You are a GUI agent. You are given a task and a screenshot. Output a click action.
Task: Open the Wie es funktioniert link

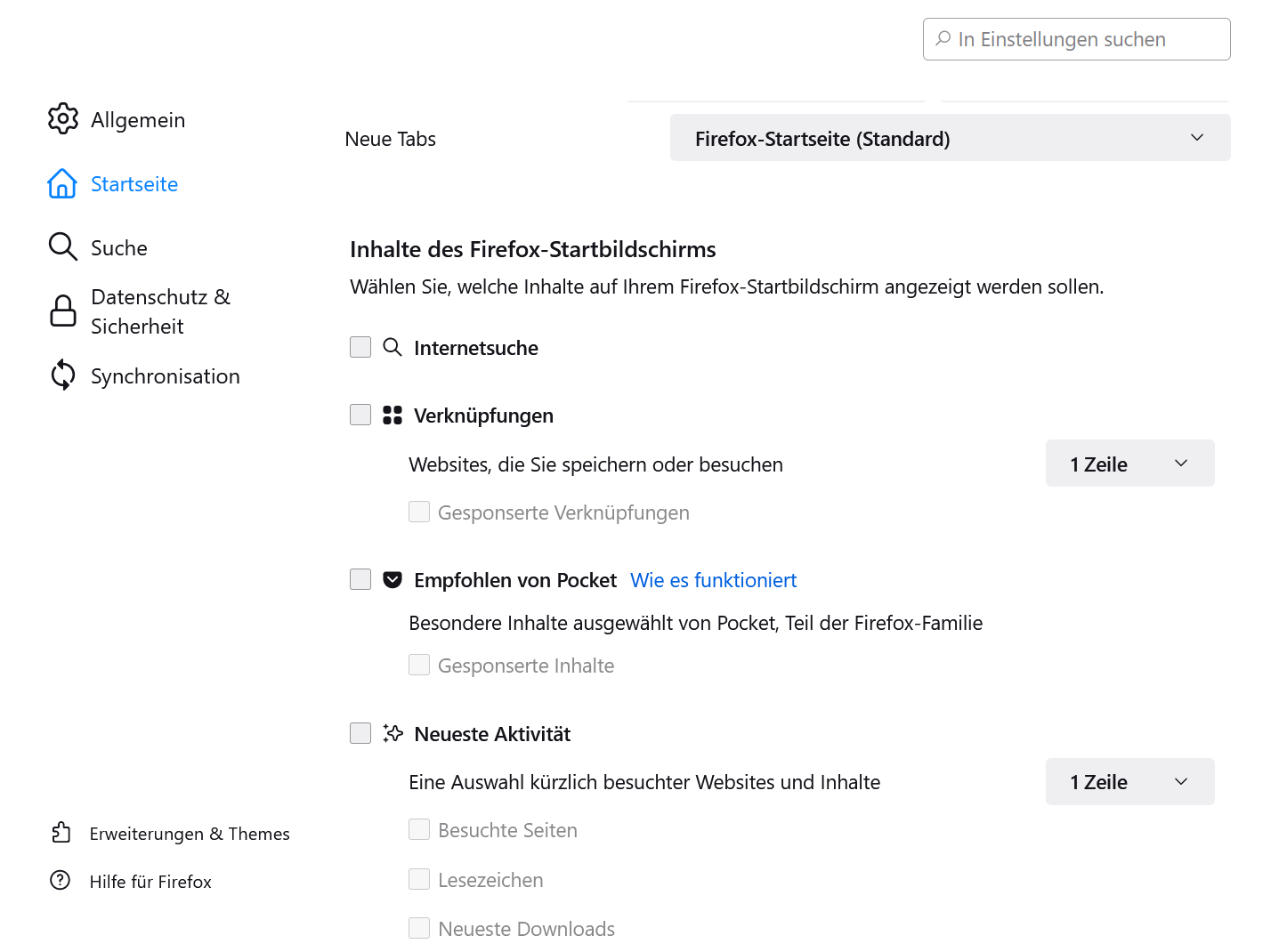(713, 580)
